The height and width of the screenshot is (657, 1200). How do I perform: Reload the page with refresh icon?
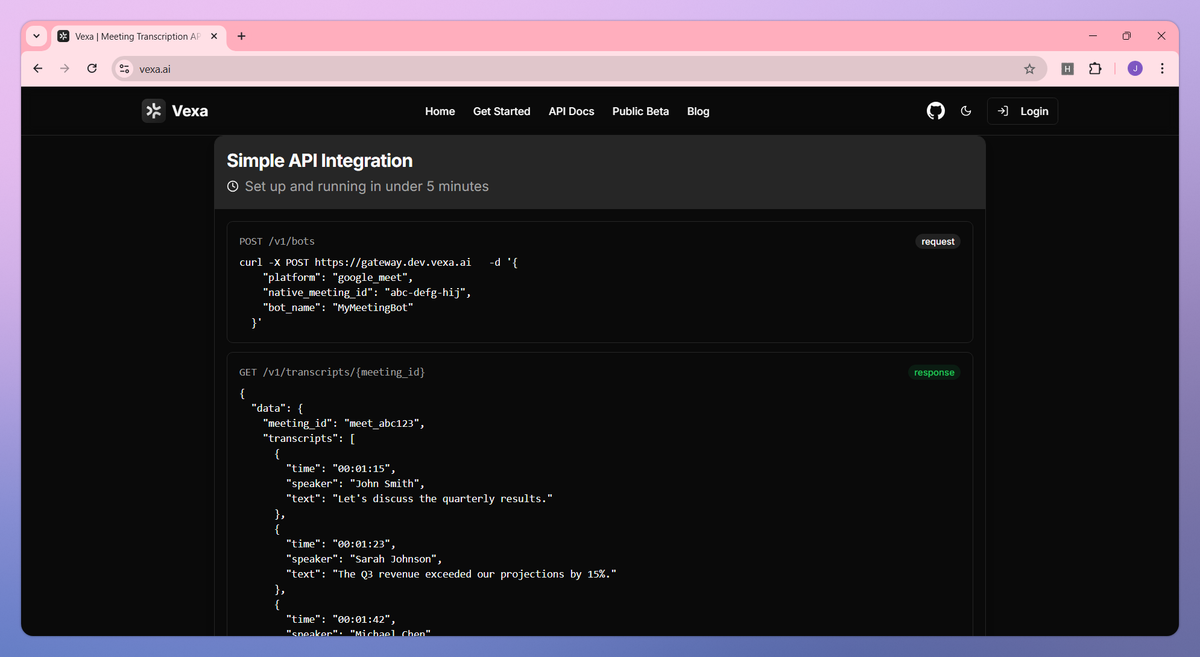92,69
